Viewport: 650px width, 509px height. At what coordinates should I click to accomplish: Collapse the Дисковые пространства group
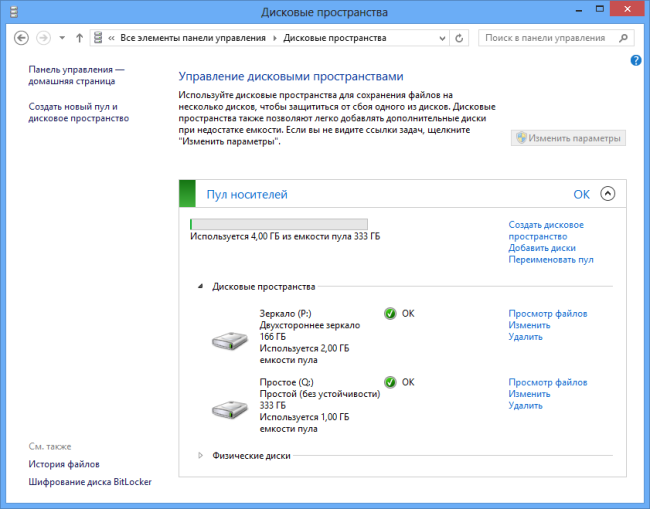coord(201,286)
